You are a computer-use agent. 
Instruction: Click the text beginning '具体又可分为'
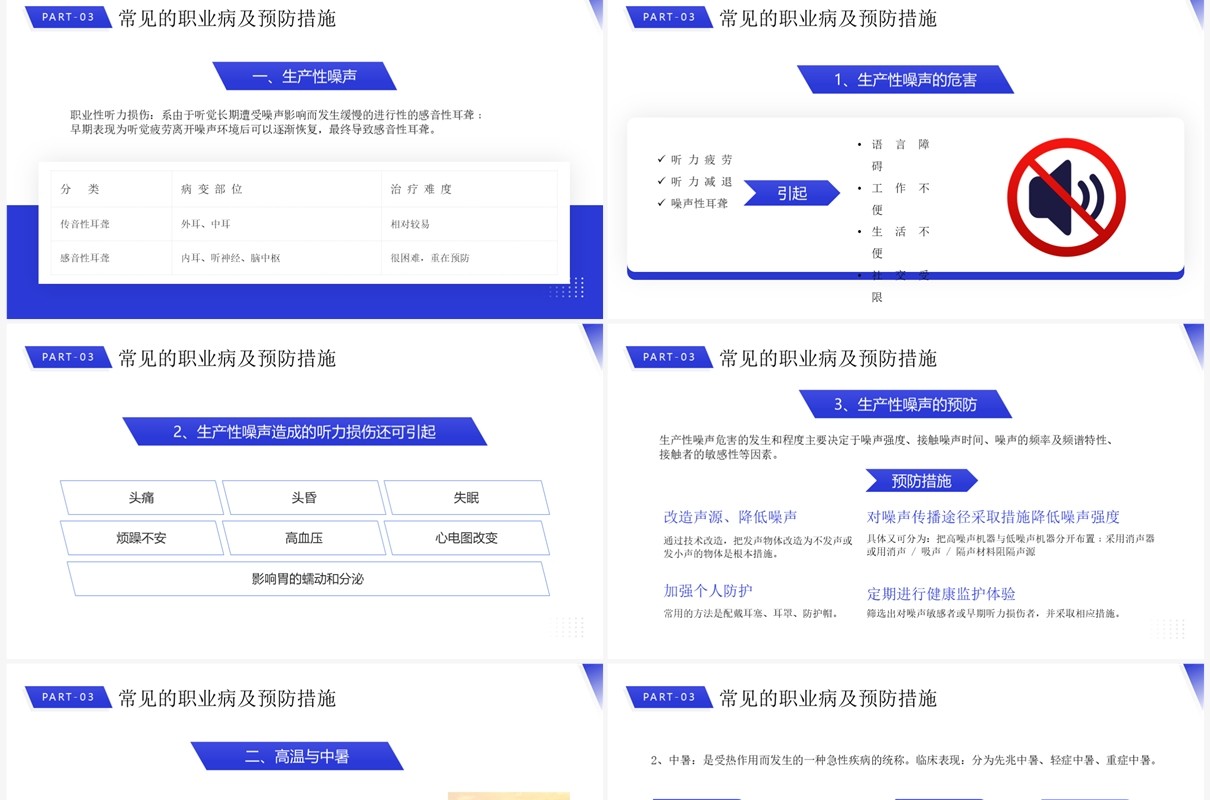click(x=1011, y=545)
